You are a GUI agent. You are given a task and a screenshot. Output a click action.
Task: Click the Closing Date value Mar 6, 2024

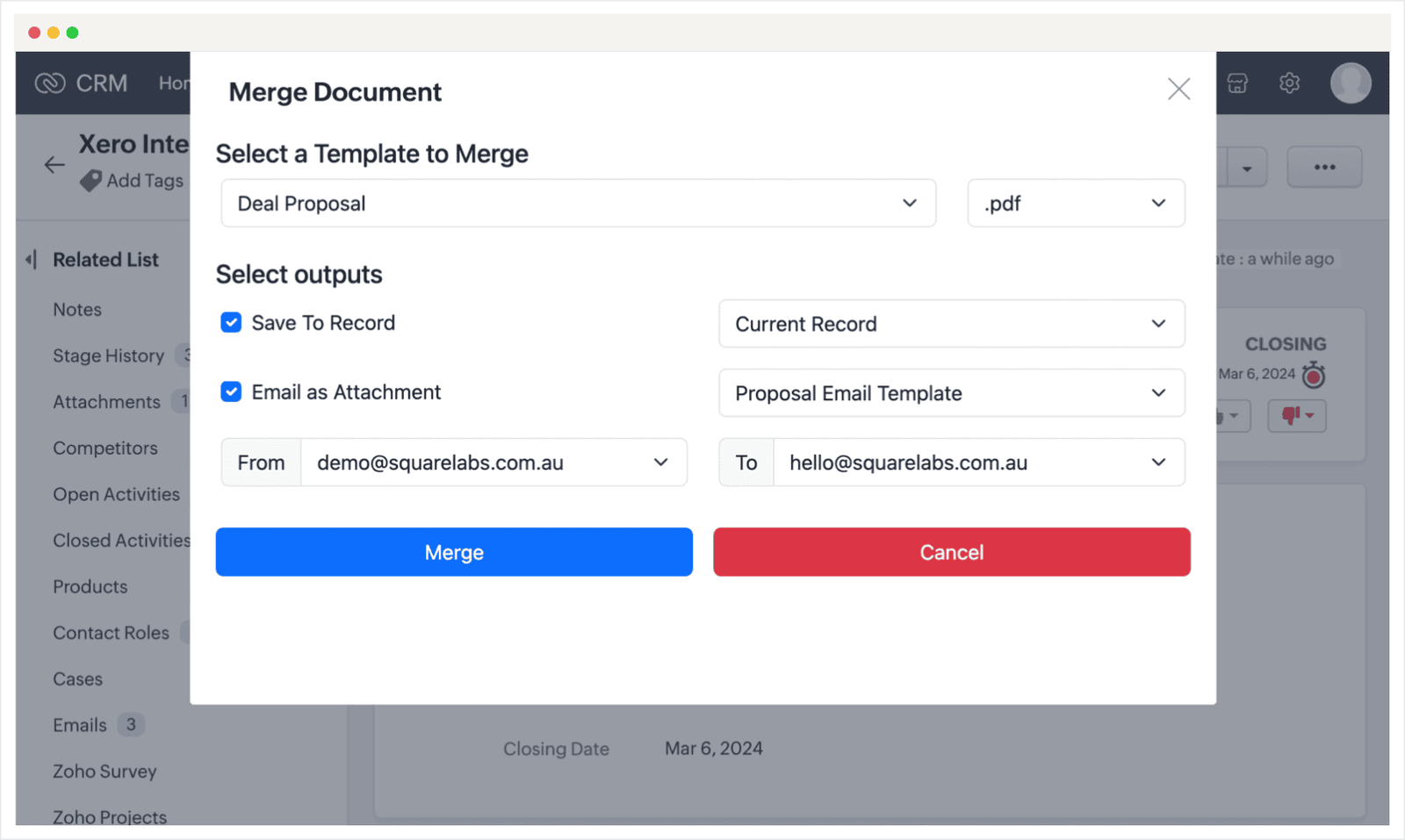pos(714,749)
